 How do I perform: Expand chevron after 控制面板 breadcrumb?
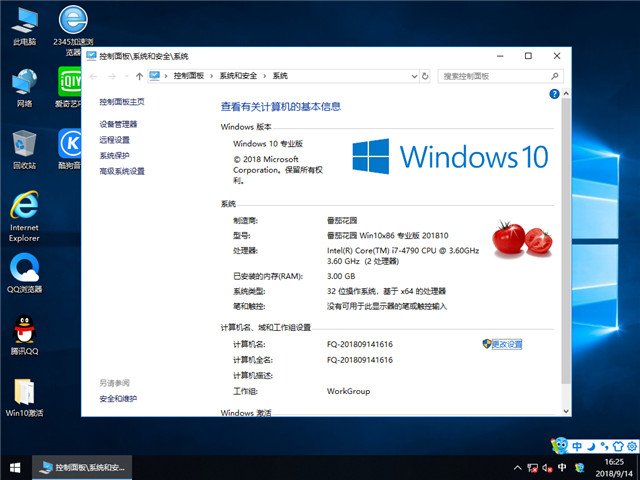[x=211, y=76]
